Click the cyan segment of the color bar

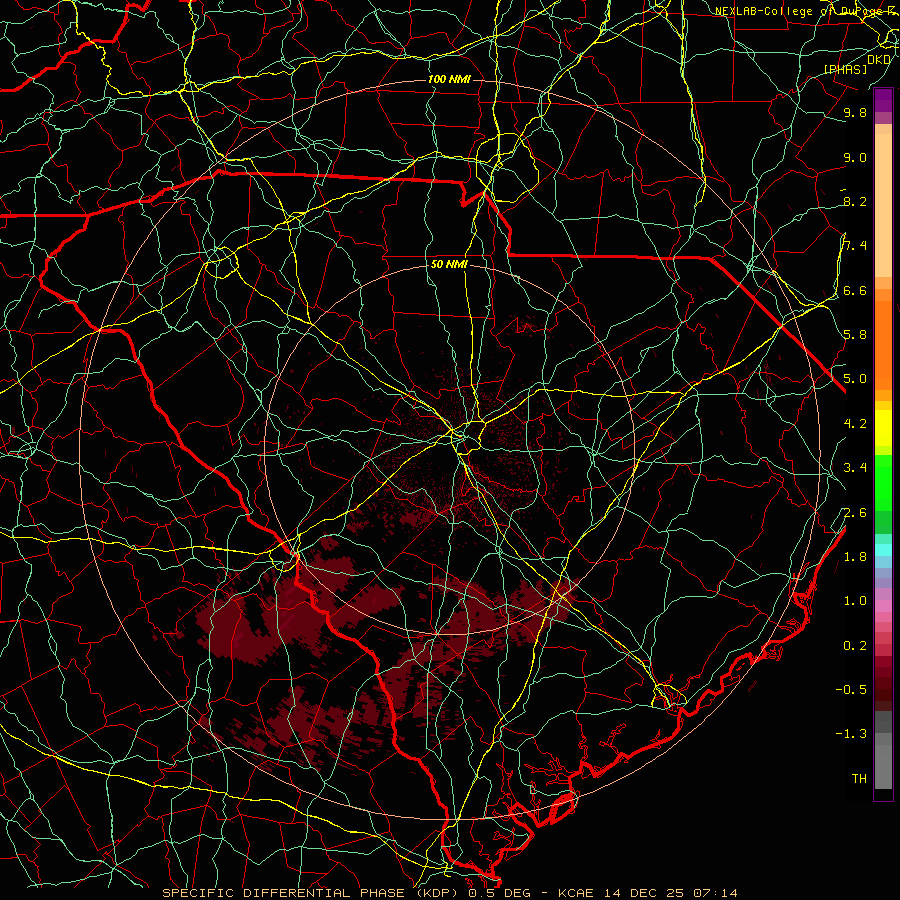tap(883, 550)
